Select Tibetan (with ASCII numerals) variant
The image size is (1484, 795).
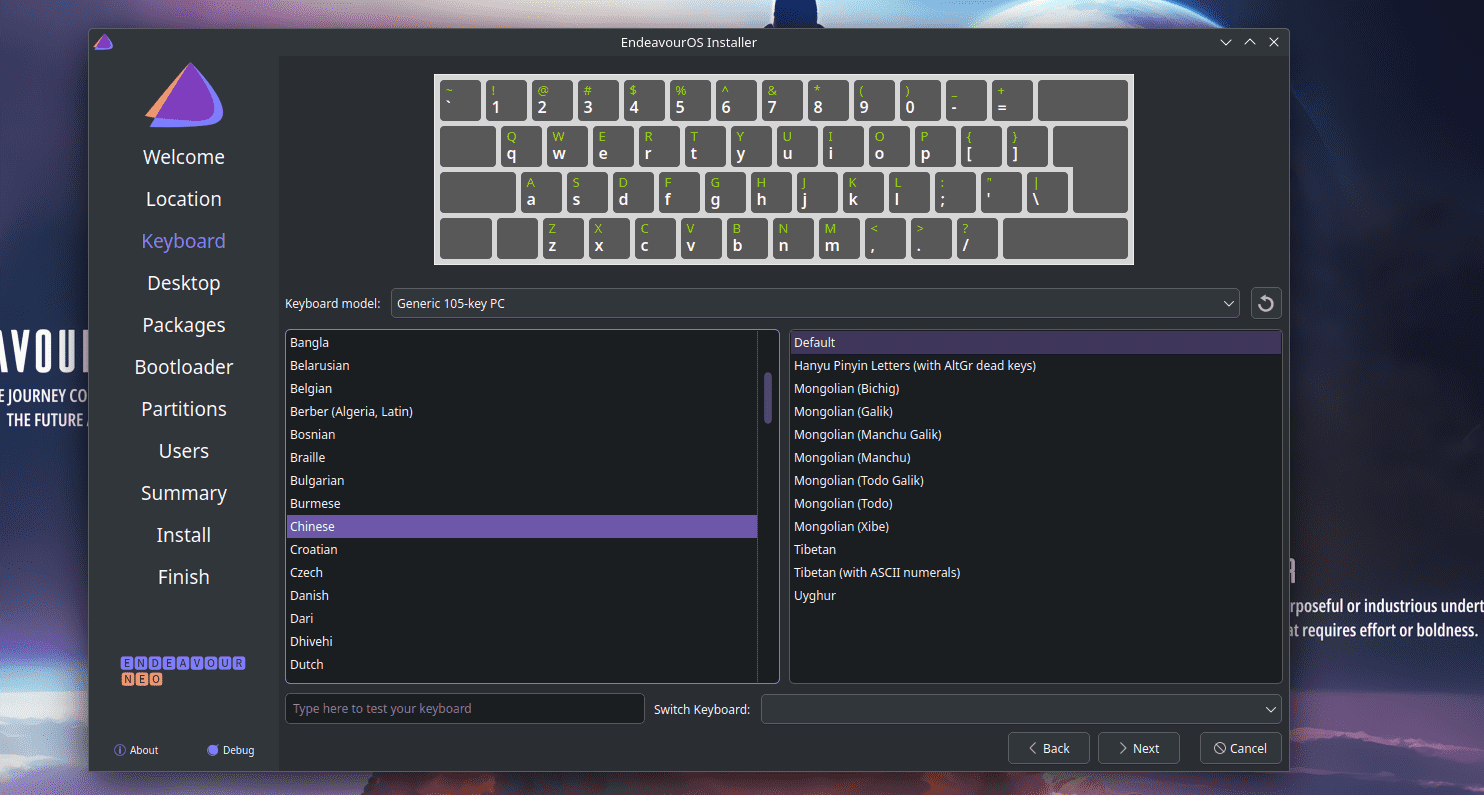1036,573
